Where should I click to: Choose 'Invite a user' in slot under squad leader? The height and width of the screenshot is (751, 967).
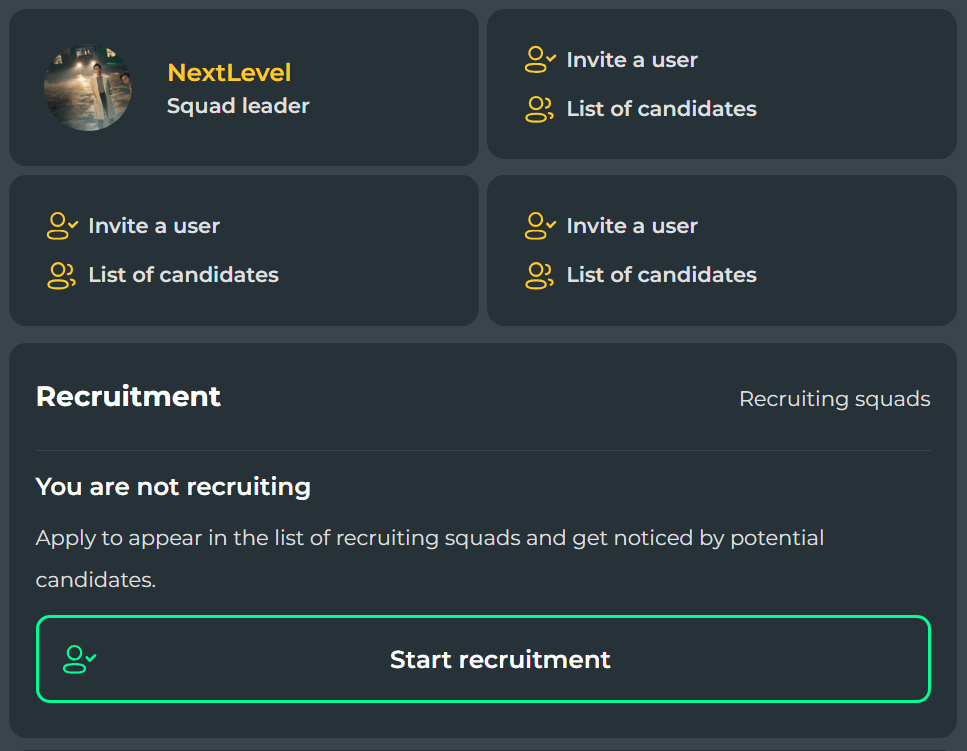tap(154, 226)
